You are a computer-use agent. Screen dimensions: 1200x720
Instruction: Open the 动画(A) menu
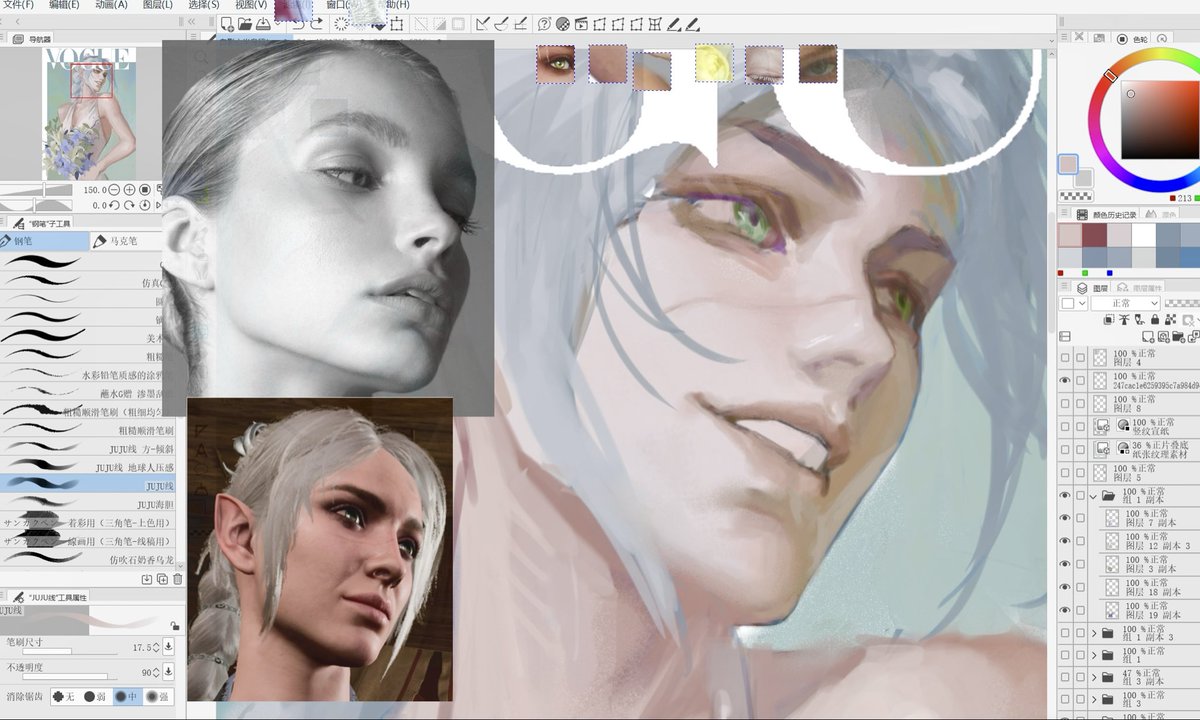click(111, 5)
